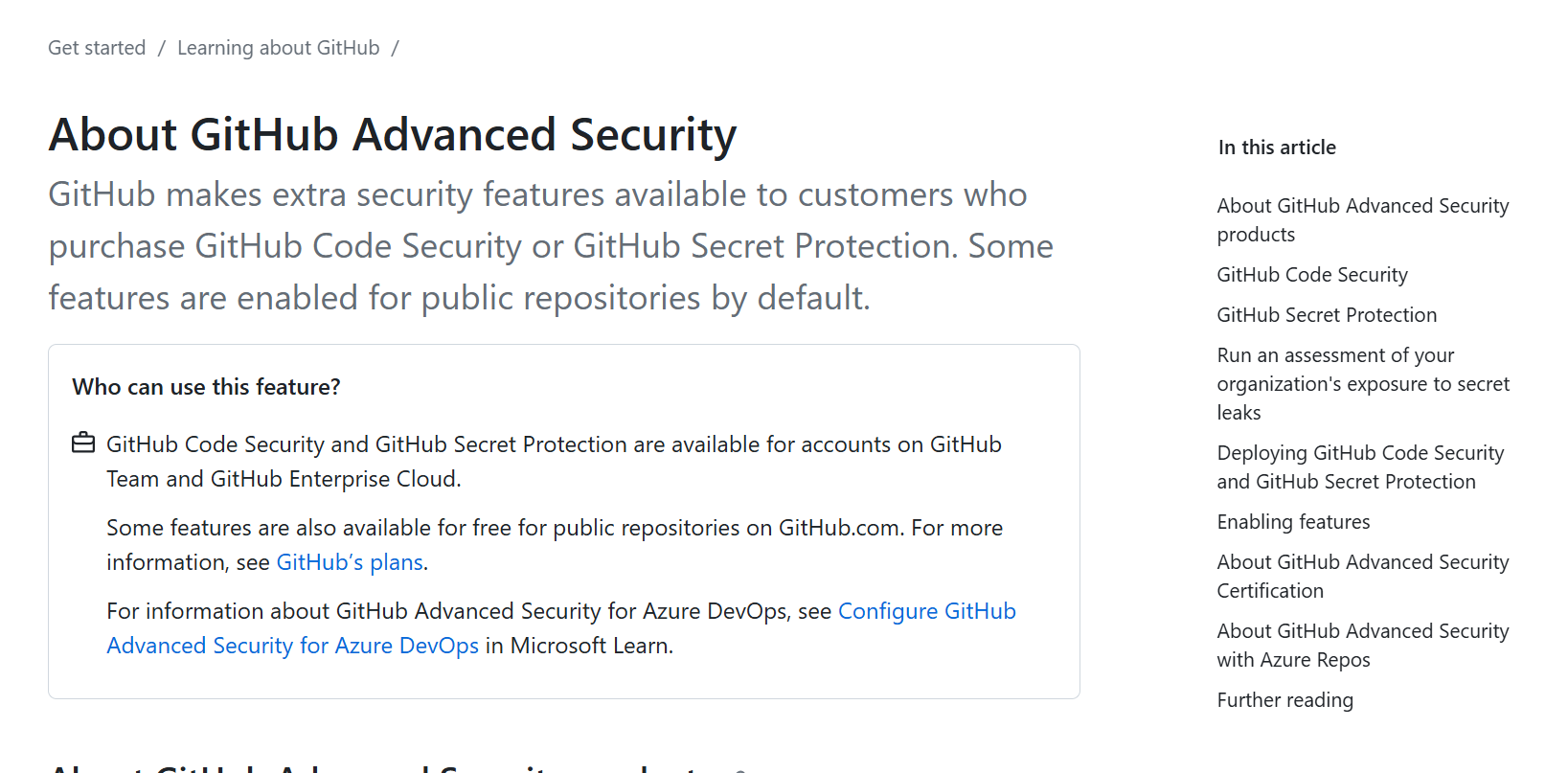
Task: Select "About GitHub Advanced Security products" in the article outline
Action: tap(1362, 219)
